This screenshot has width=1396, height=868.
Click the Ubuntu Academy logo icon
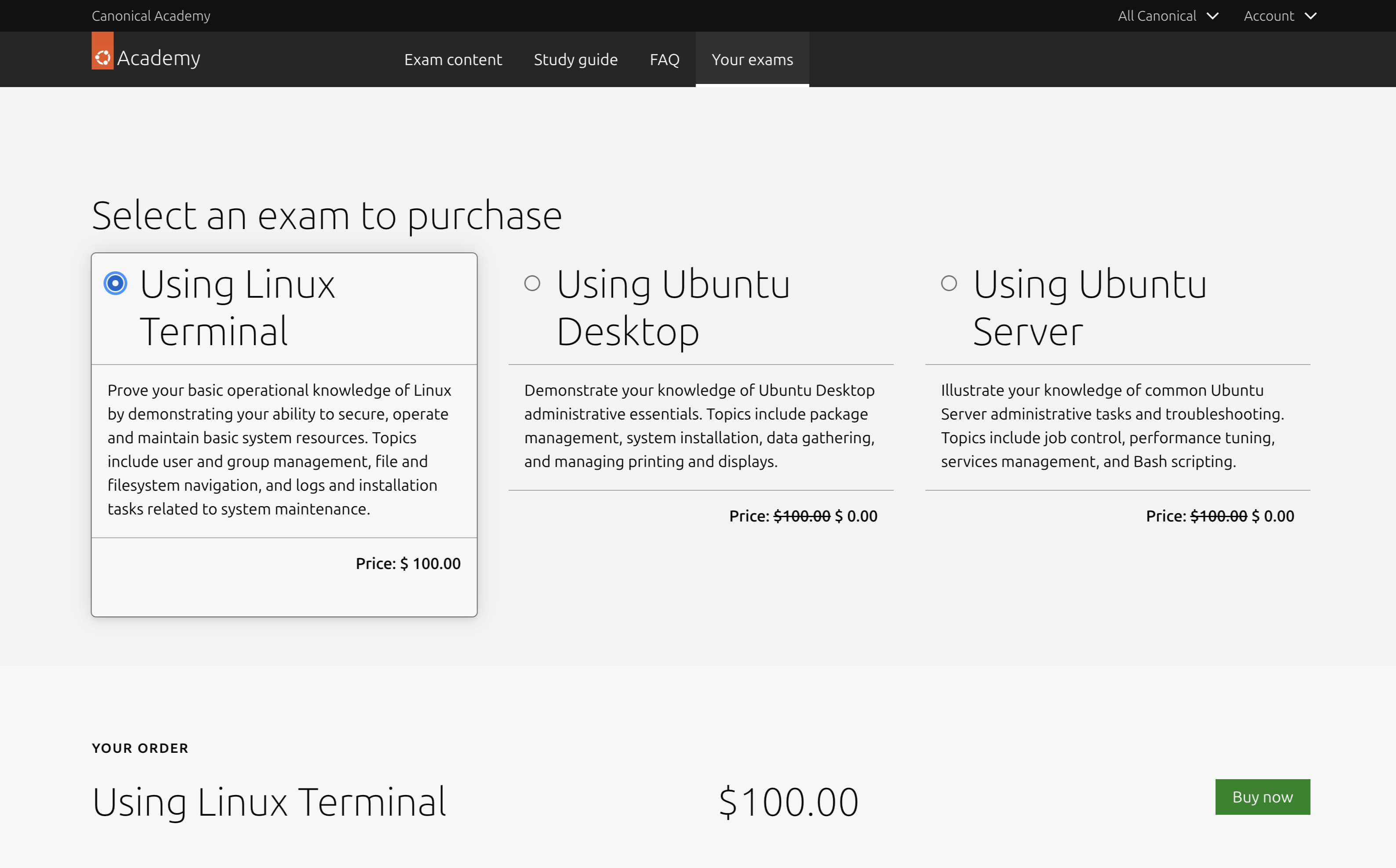102,51
